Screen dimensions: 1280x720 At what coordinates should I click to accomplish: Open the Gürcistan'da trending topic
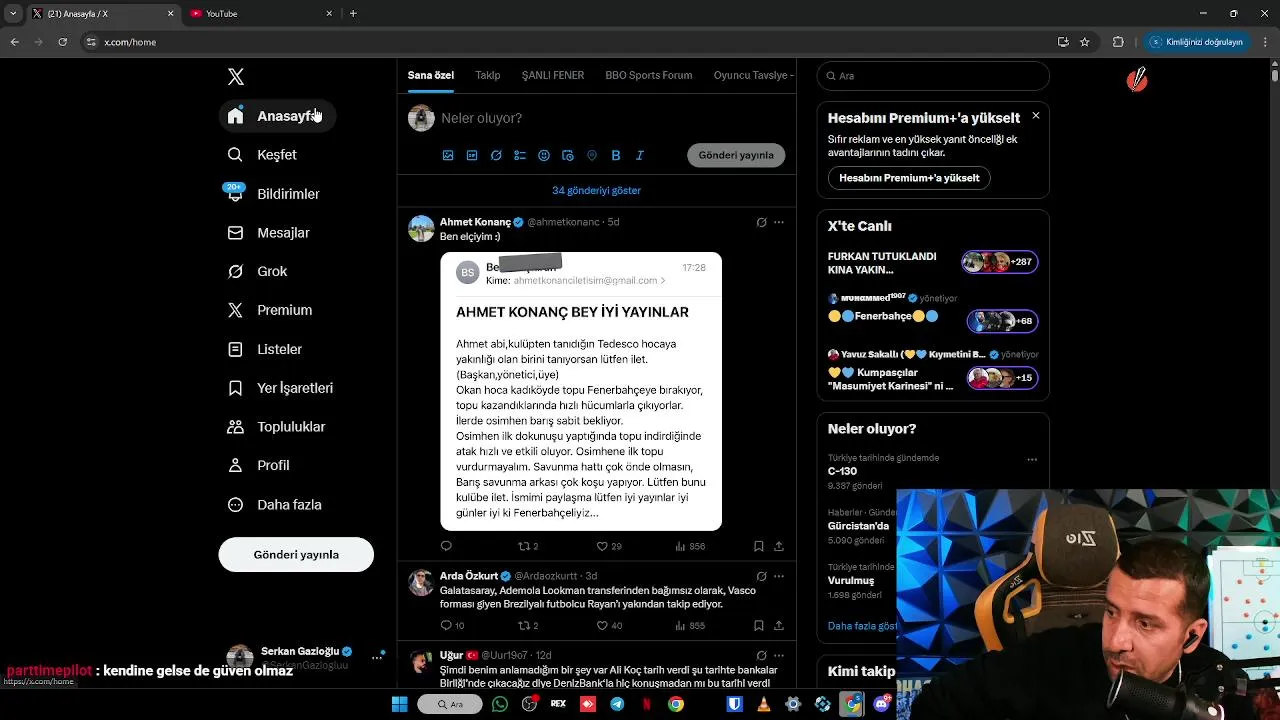[858, 526]
